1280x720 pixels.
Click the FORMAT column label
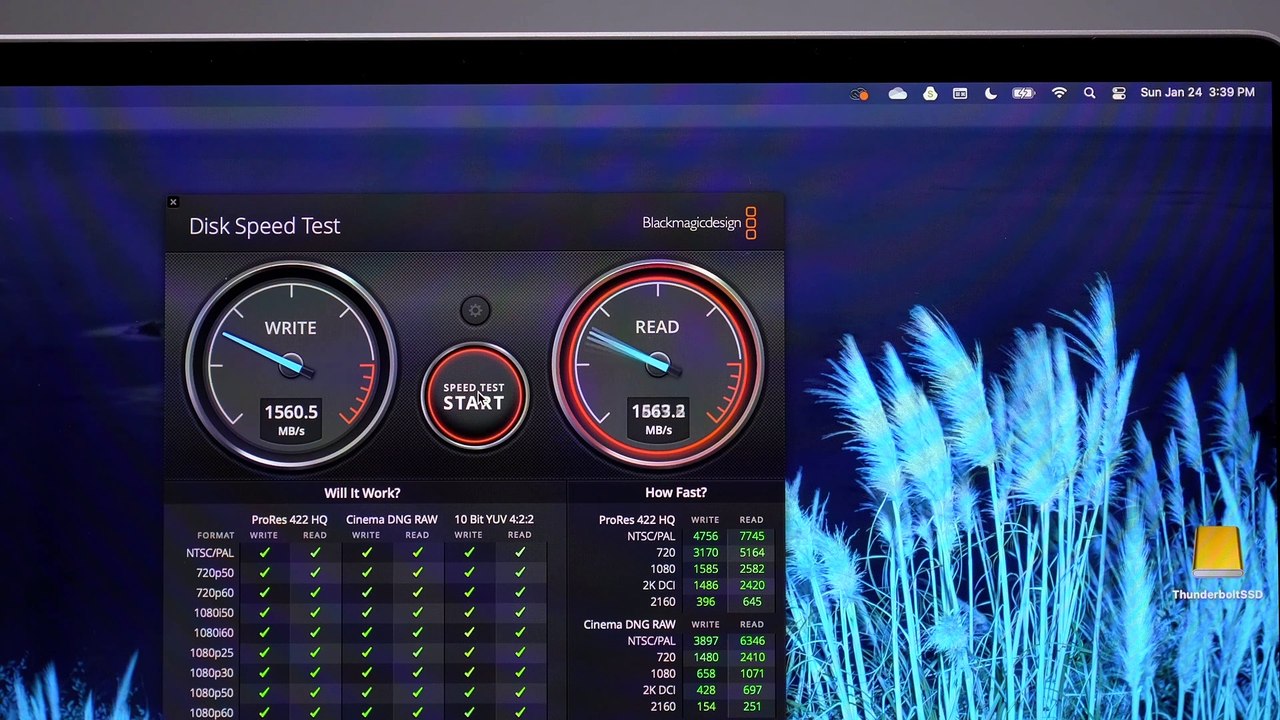215,536
